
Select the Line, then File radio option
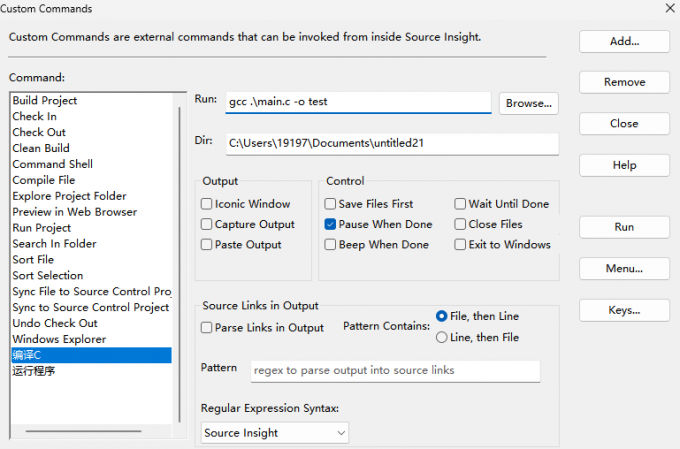tap(442, 338)
